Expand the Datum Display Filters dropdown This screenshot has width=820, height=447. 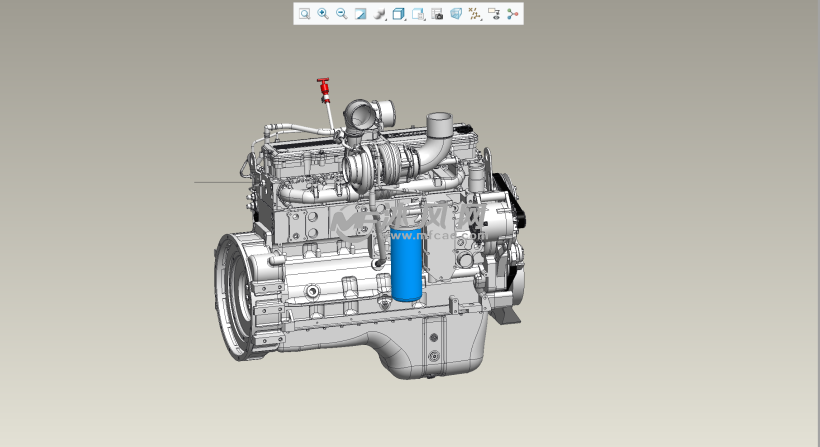[475, 14]
